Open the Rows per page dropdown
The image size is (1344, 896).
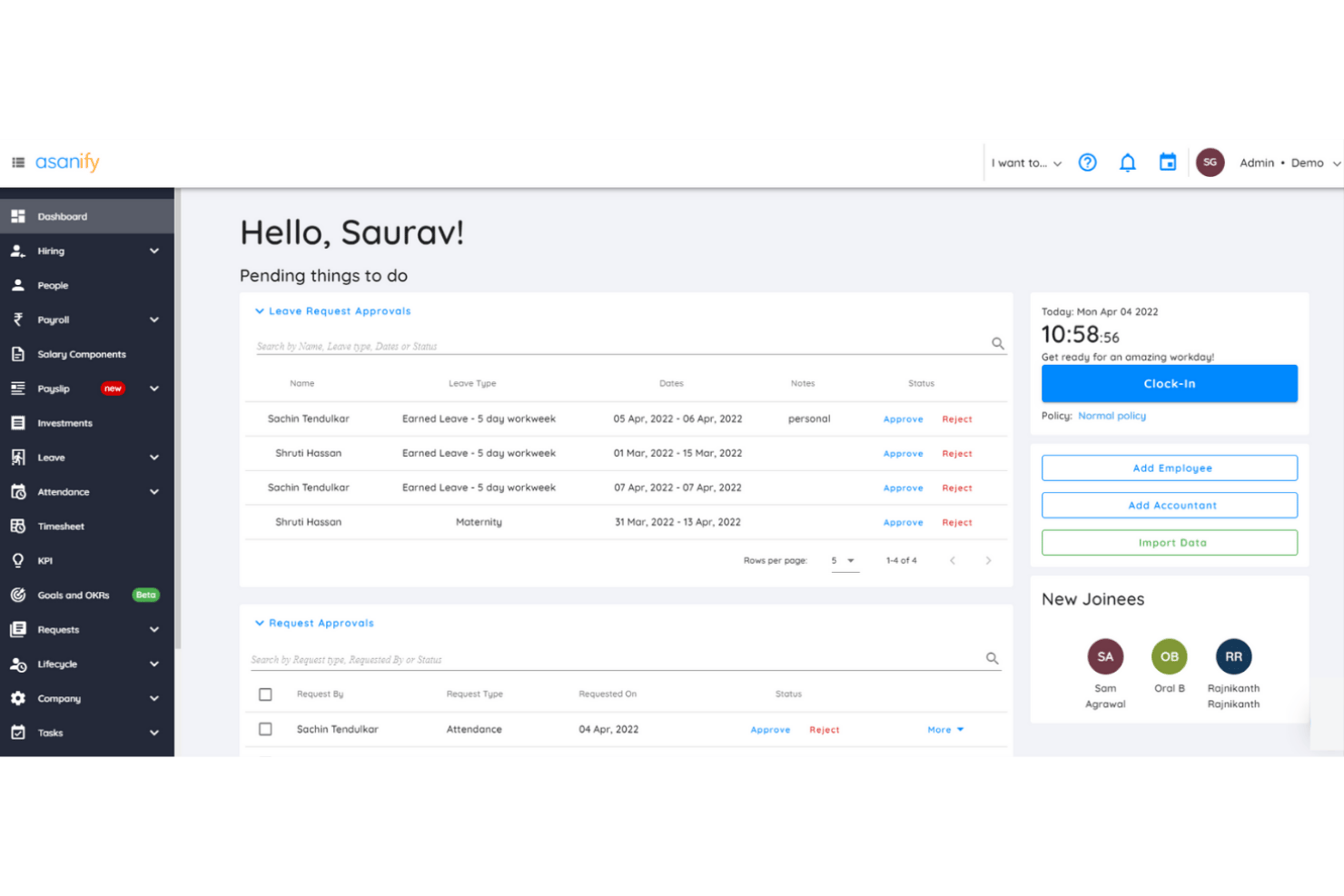coord(845,561)
